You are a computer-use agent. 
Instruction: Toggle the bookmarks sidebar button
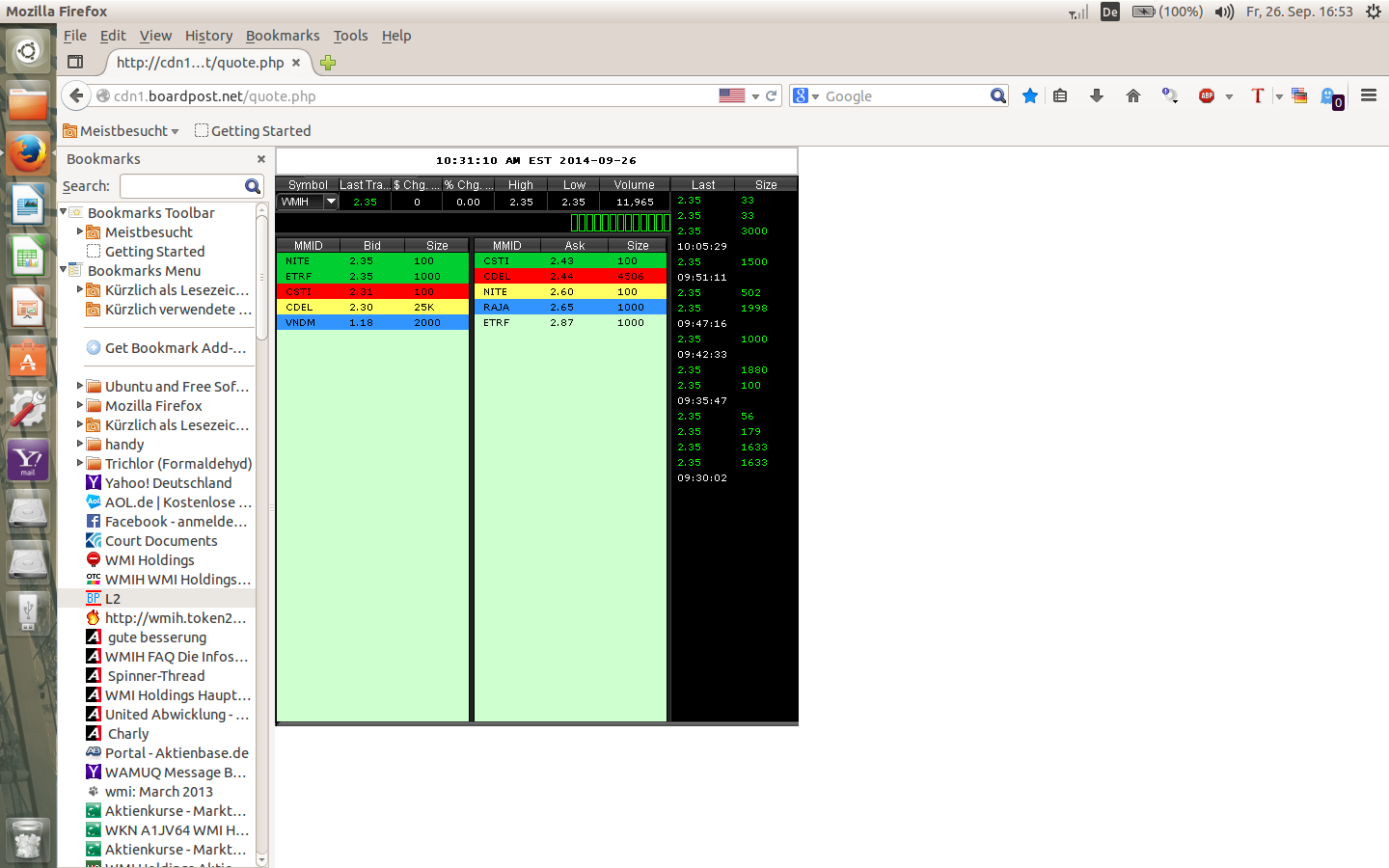pos(75,62)
